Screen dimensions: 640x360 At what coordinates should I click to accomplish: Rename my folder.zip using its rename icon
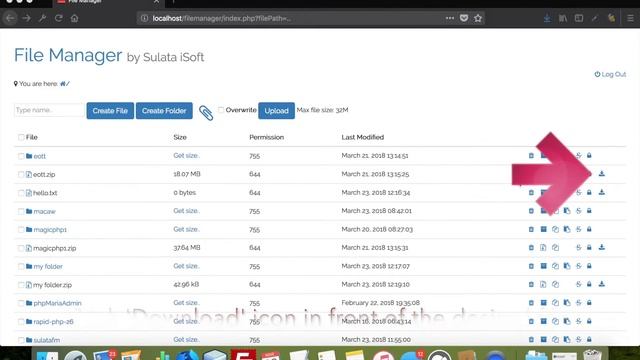pyautogui.click(x=578, y=284)
